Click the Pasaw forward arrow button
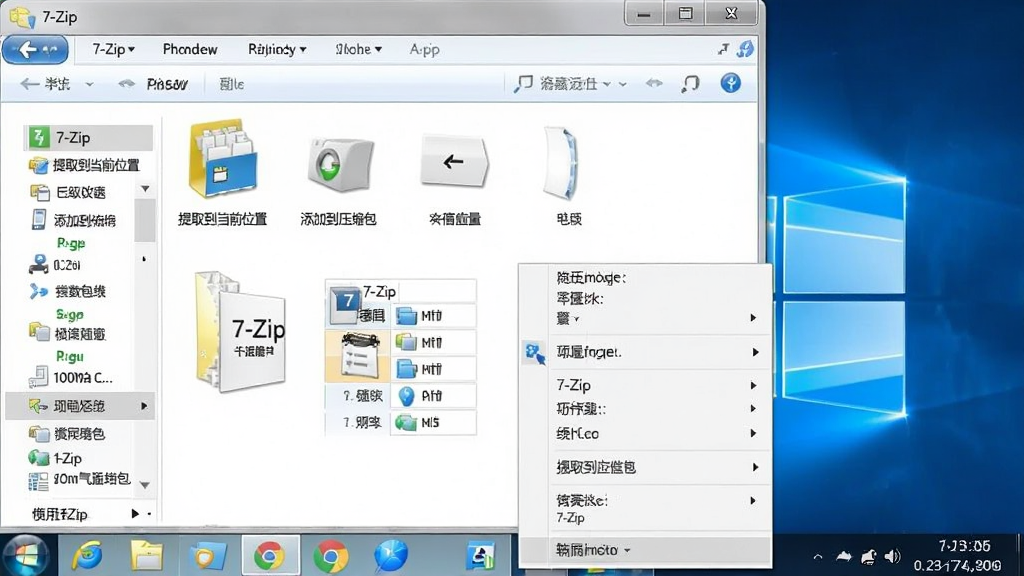This screenshot has height=576, width=1024. point(153,84)
